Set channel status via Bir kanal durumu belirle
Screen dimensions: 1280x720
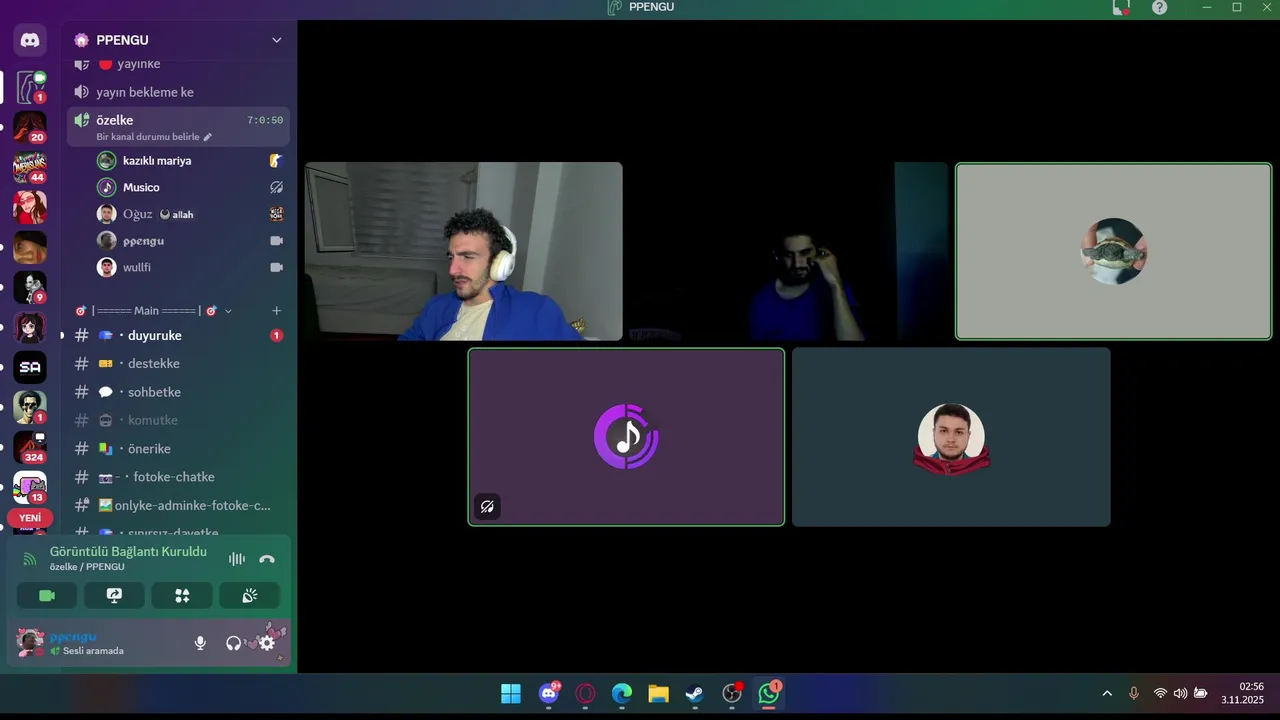click(x=154, y=137)
